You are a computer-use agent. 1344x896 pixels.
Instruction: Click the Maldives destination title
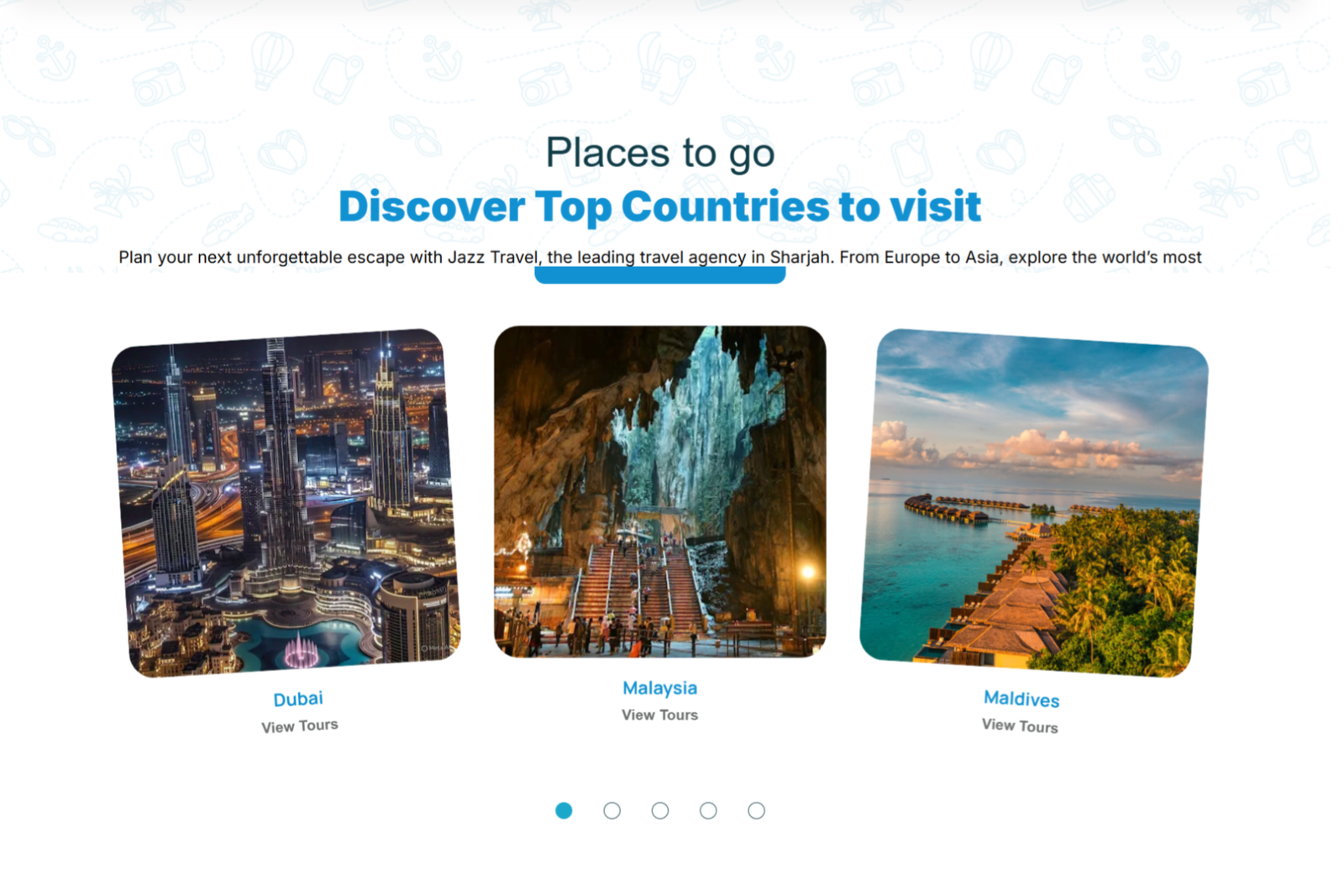click(x=1021, y=699)
